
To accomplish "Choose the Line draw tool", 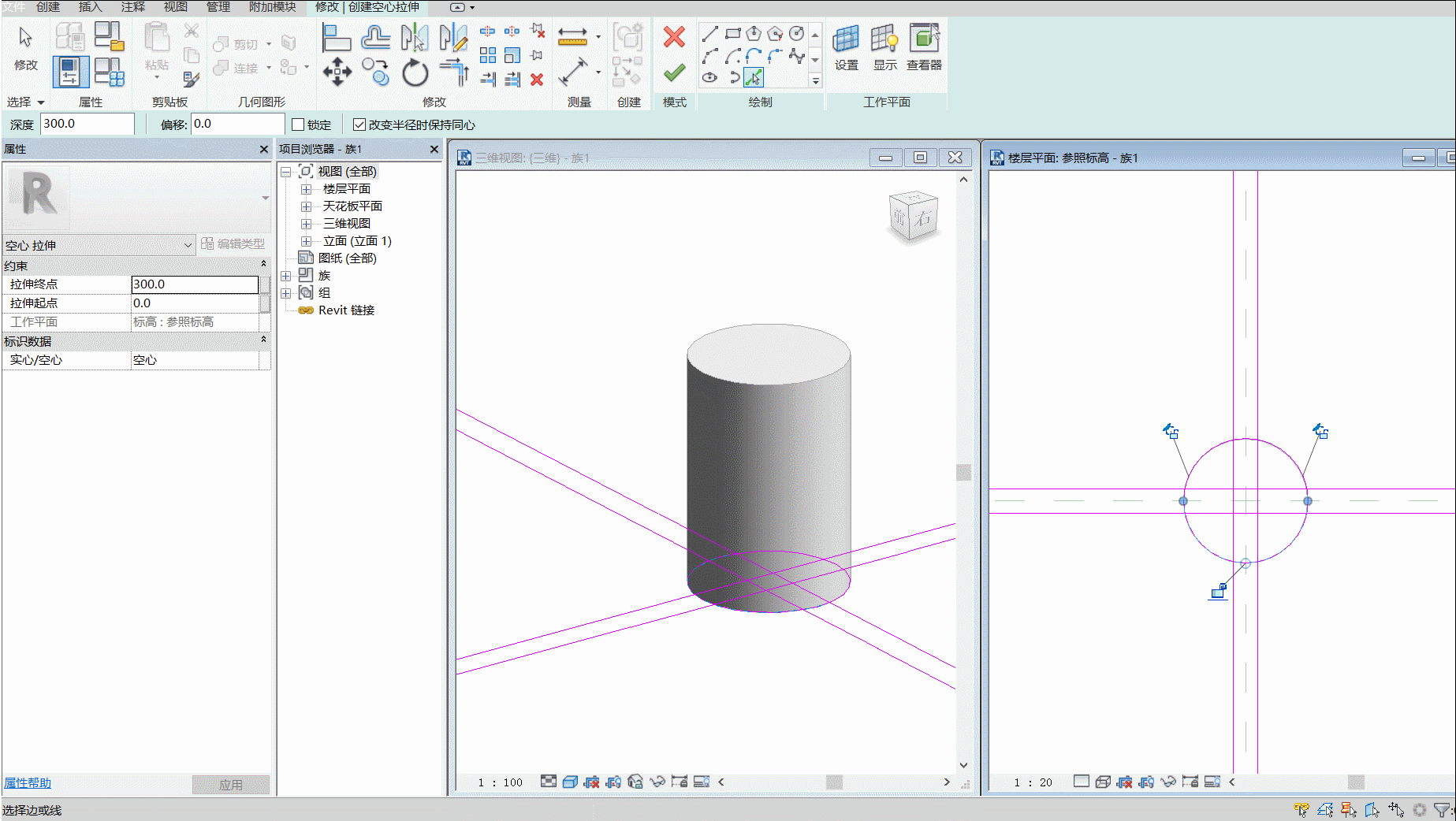I will 710,33.
